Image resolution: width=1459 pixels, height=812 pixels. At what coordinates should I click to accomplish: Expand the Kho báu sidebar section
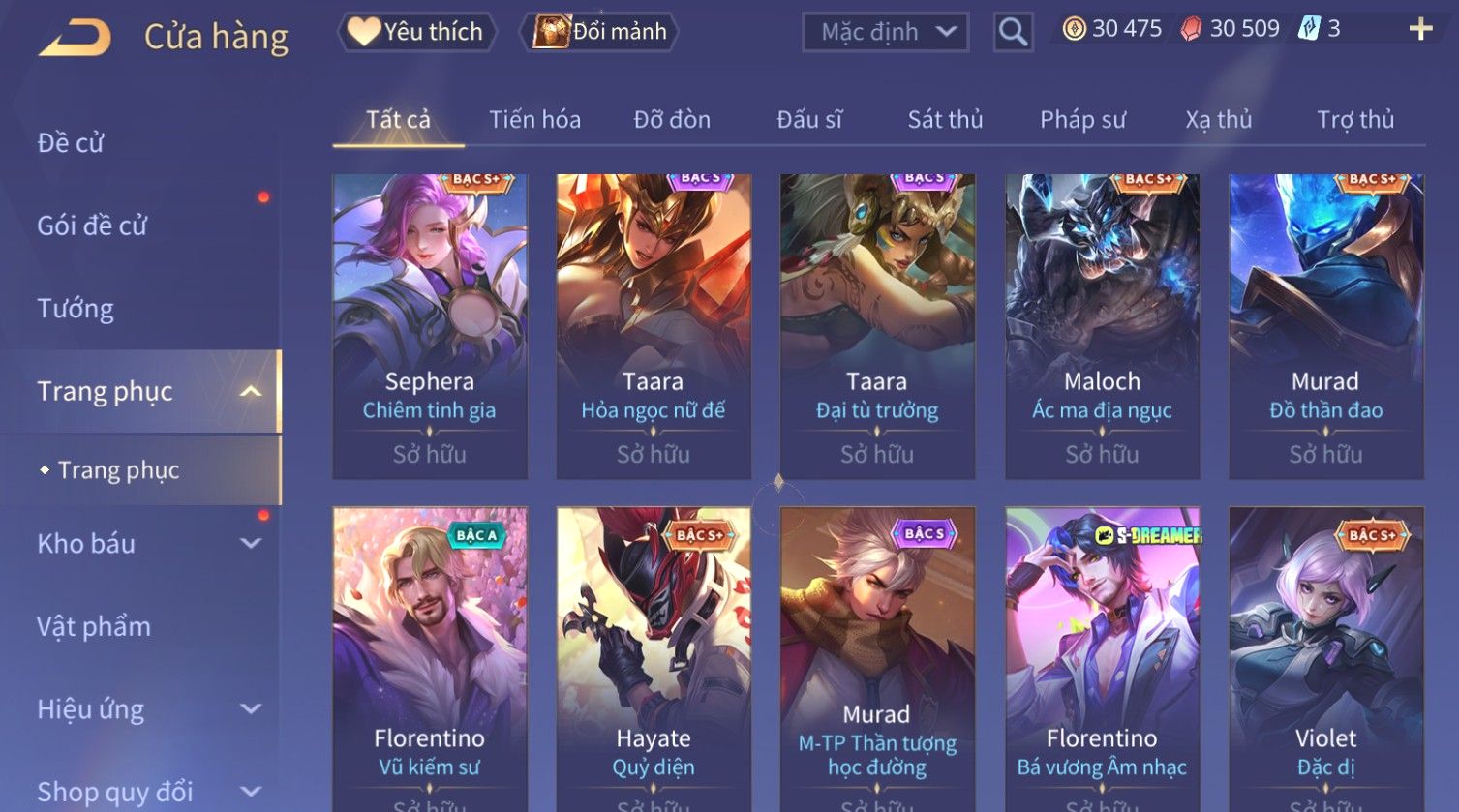point(251,544)
